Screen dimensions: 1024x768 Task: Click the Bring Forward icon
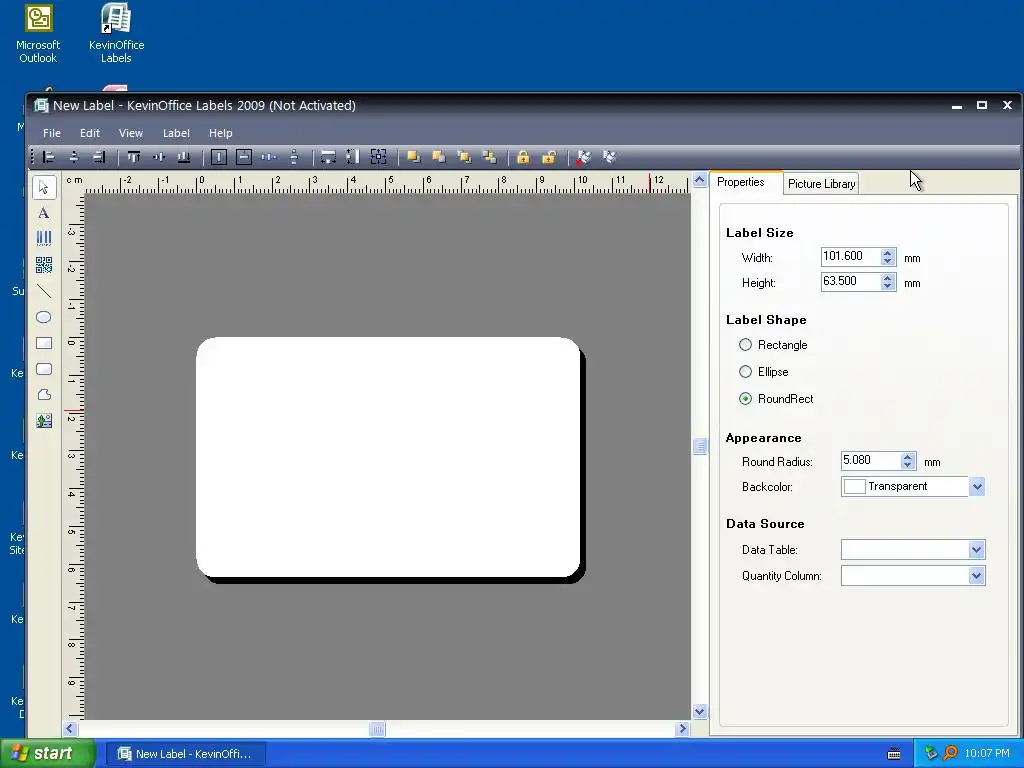[x=464, y=157]
